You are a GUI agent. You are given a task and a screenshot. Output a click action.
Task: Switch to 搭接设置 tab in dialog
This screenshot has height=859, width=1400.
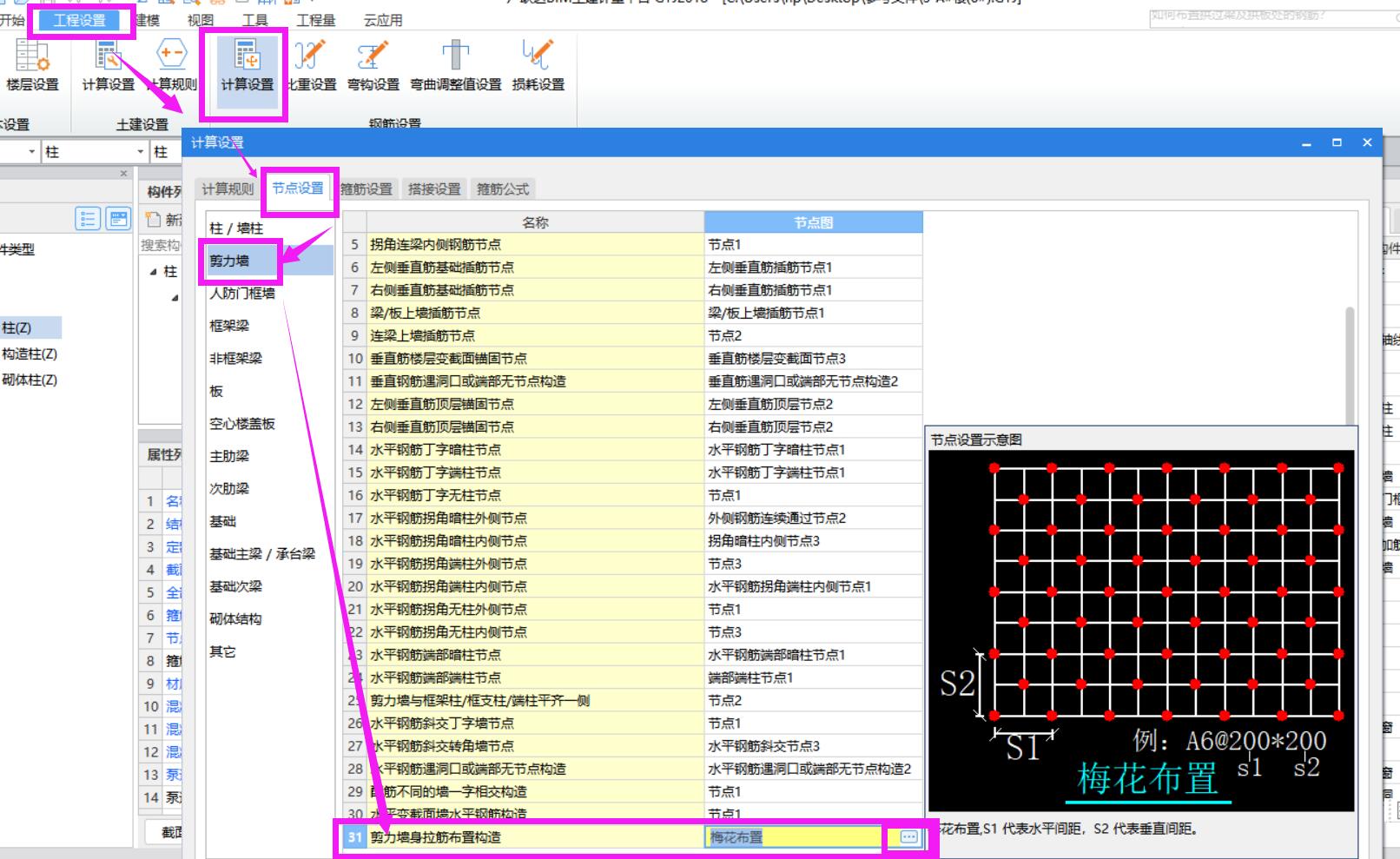[434, 188]
